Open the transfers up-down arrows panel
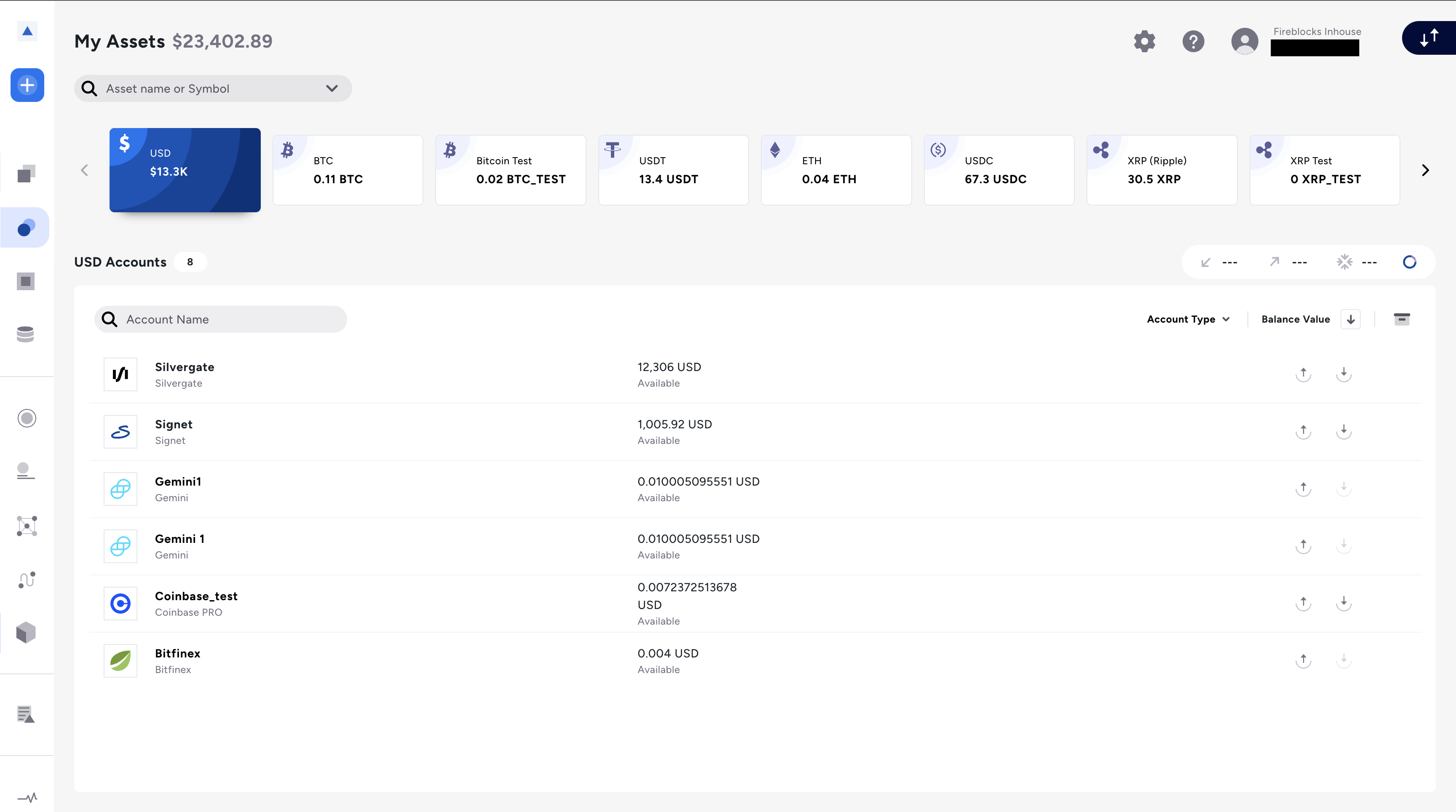The image size is (1456, 812). [x=1429, y=38]
